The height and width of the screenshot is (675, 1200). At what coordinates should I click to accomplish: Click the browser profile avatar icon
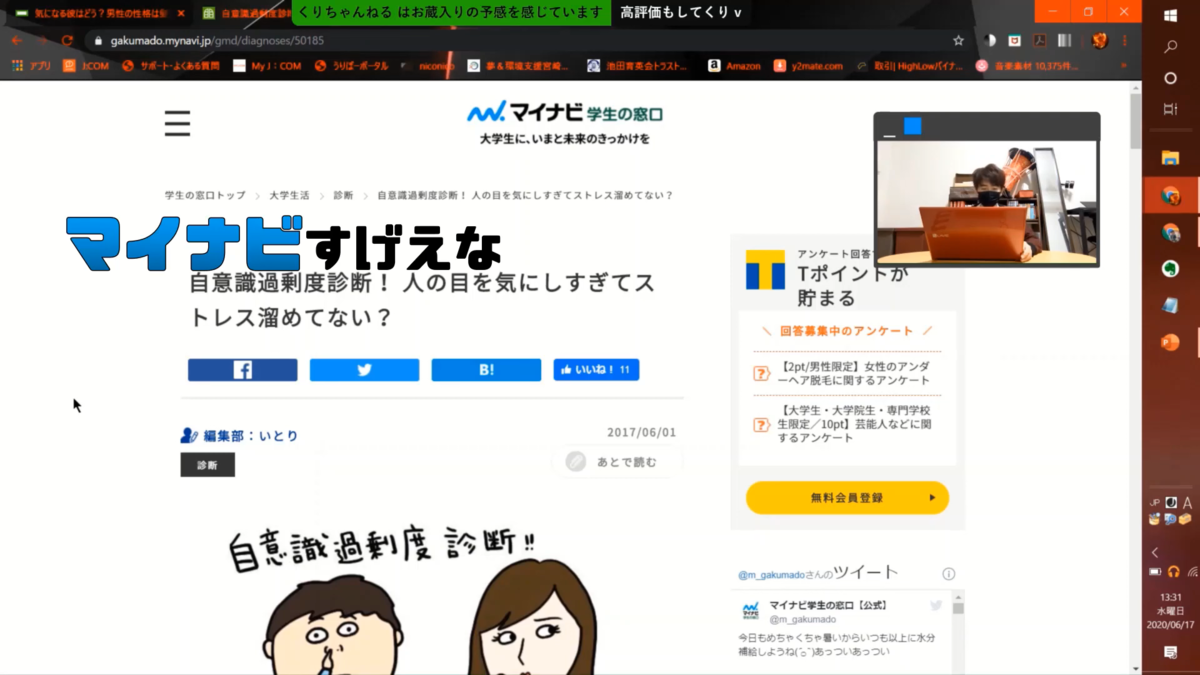tap(1100, 41)
